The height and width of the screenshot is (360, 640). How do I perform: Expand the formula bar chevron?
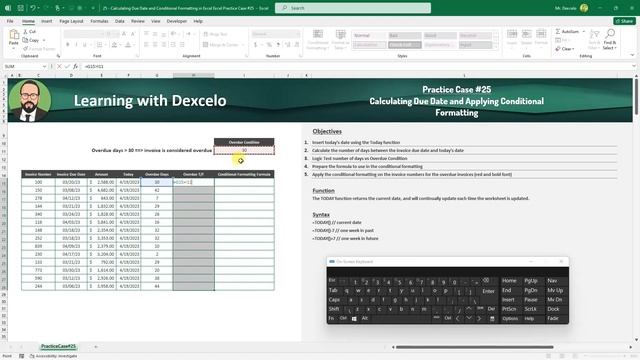pyautogui.click(x=634, y=66)
